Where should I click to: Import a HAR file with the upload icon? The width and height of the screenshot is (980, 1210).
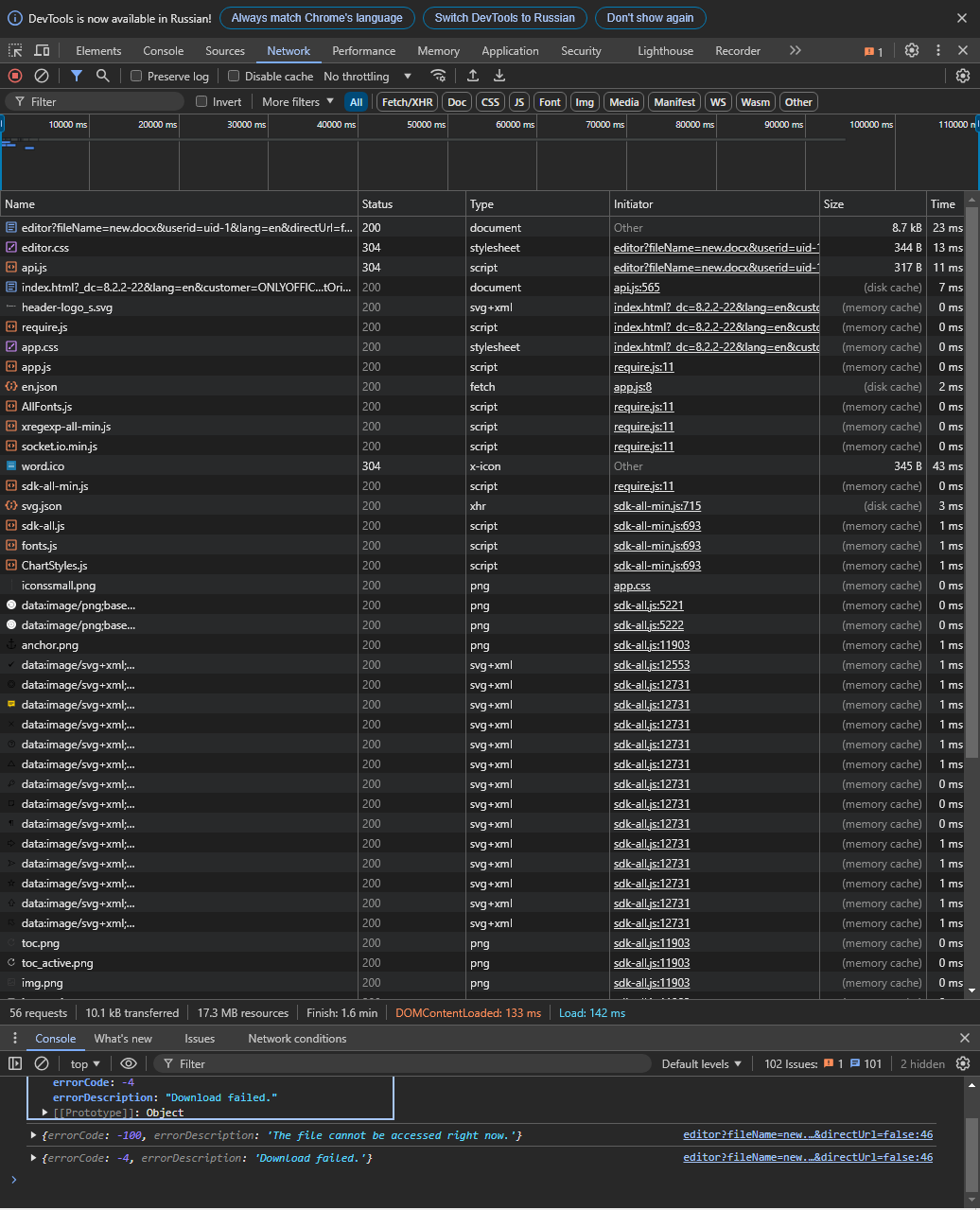(473, 76)
